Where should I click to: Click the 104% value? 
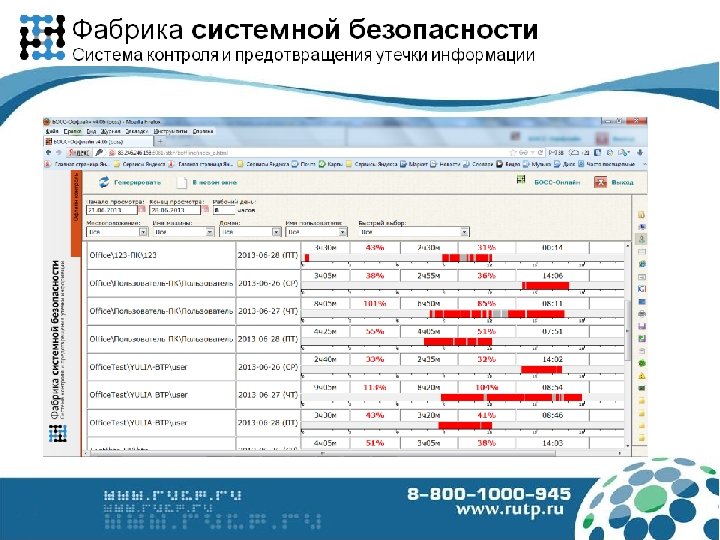pos(486,387)
